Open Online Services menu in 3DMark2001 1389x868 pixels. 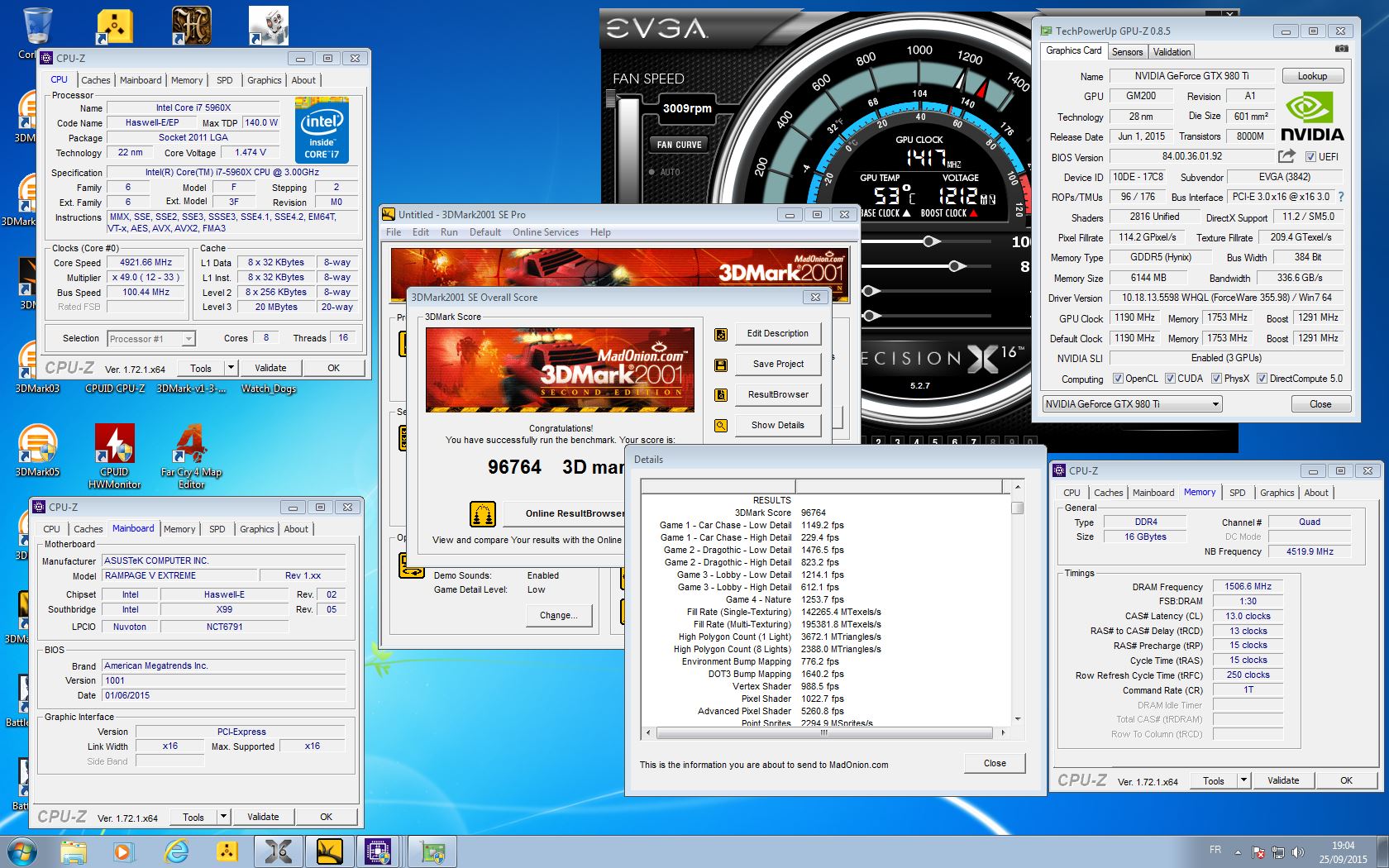tap(546, 232)
